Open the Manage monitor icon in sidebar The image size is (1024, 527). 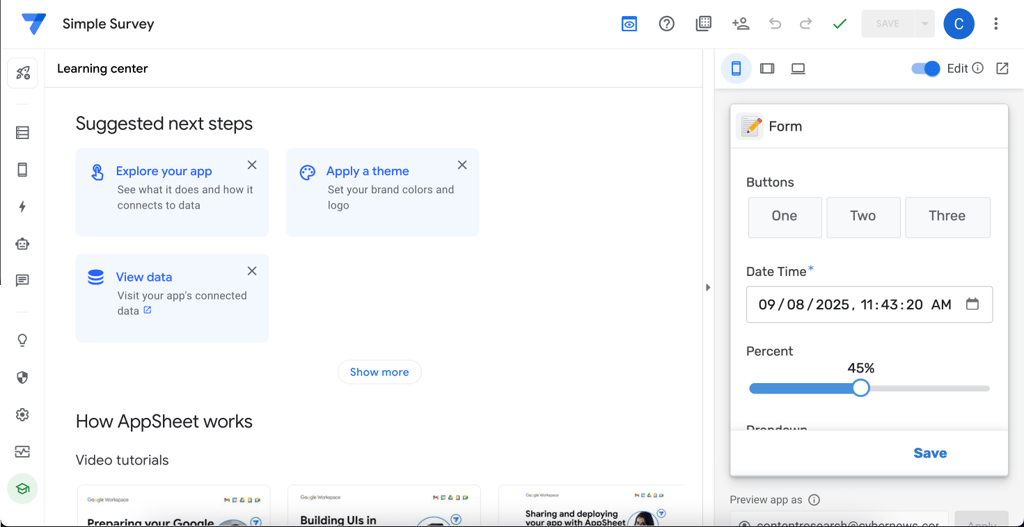coord(22,451)
